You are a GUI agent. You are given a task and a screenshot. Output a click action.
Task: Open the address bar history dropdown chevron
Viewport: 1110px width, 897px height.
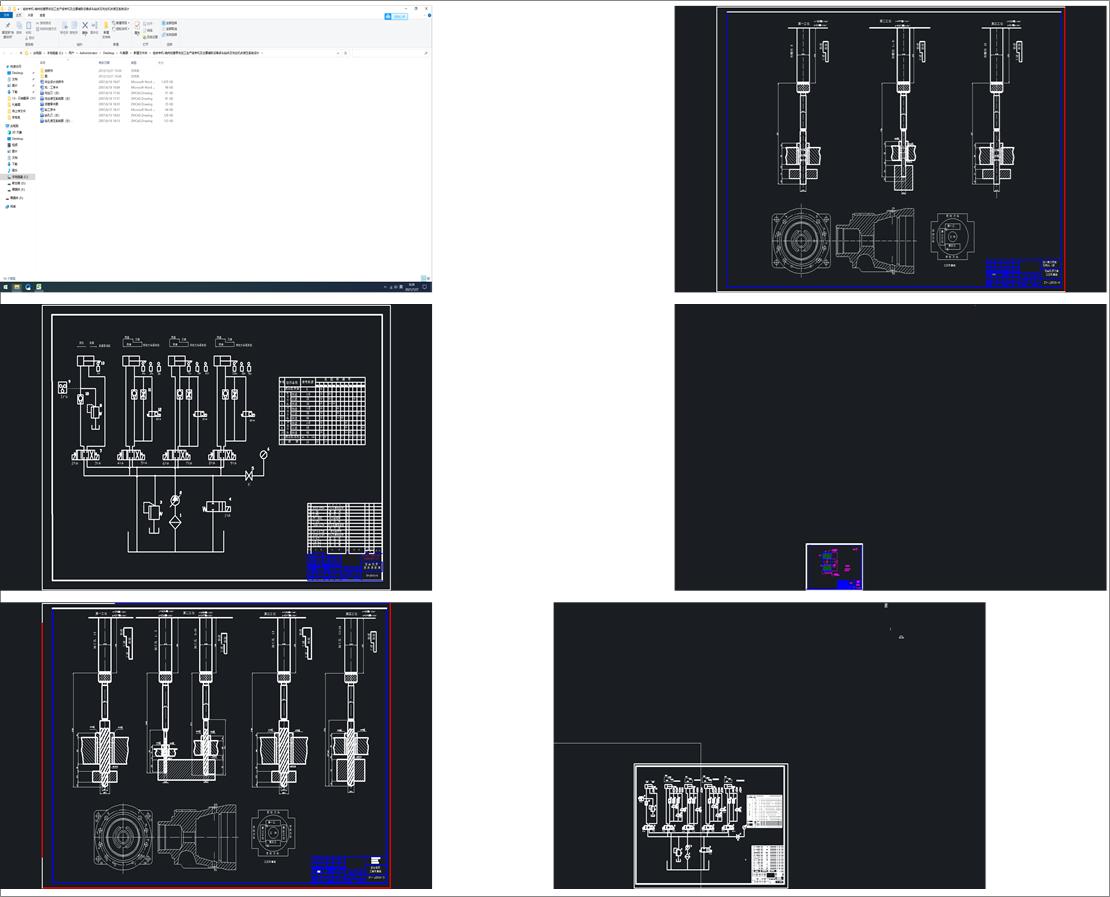(x=338, y=53)
